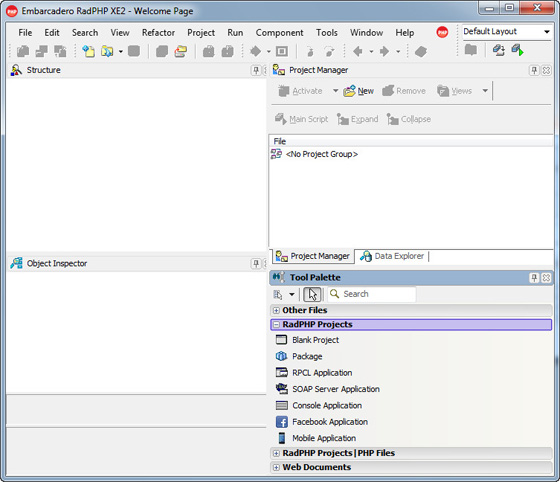Click New in Project Manager toolbar

(x=359, y=91)
